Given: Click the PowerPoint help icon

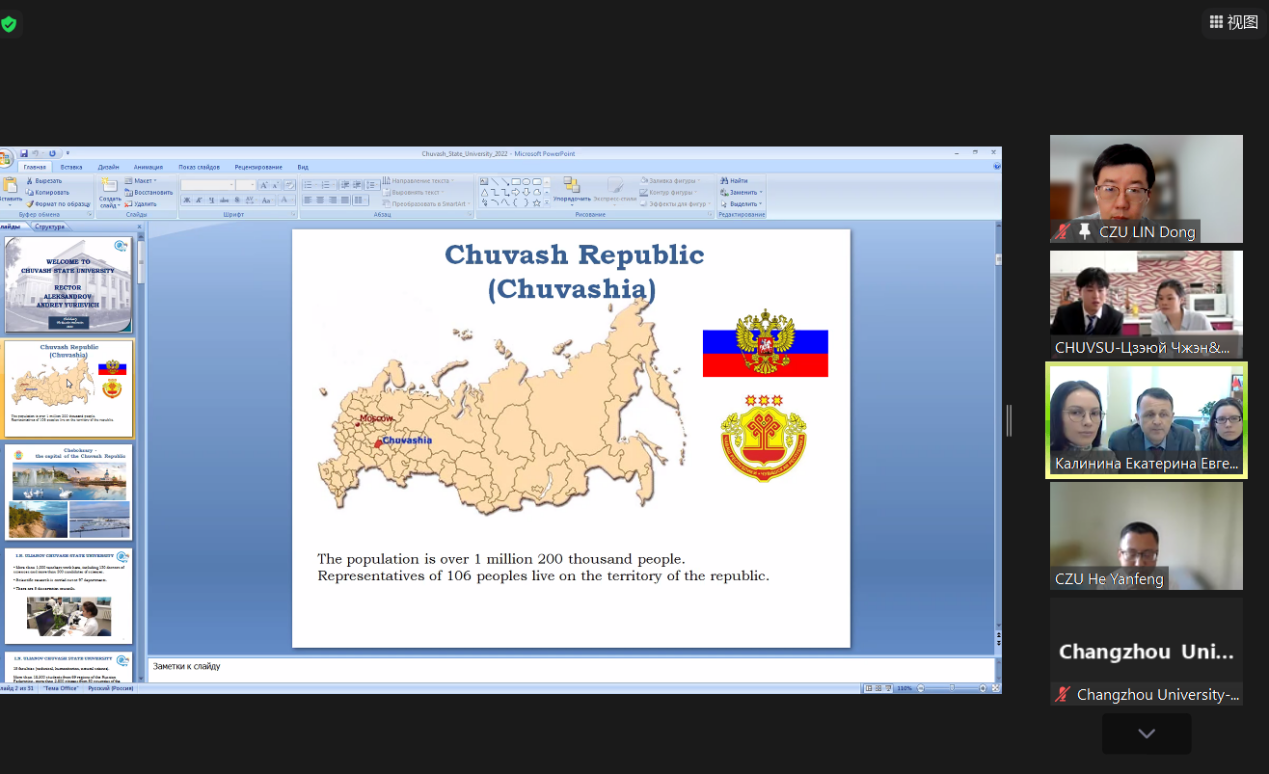Looking at the screenshot, I should point(996,167).
